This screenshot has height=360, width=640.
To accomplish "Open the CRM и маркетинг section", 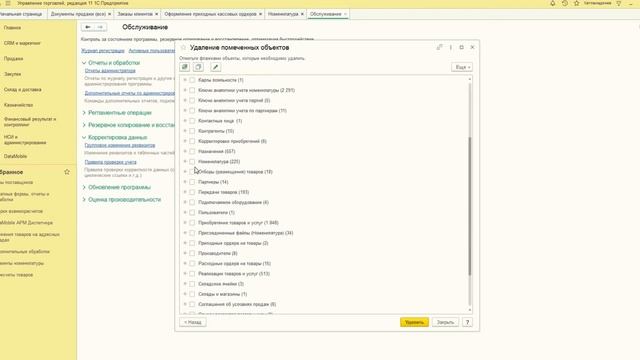I will (22, 43).
